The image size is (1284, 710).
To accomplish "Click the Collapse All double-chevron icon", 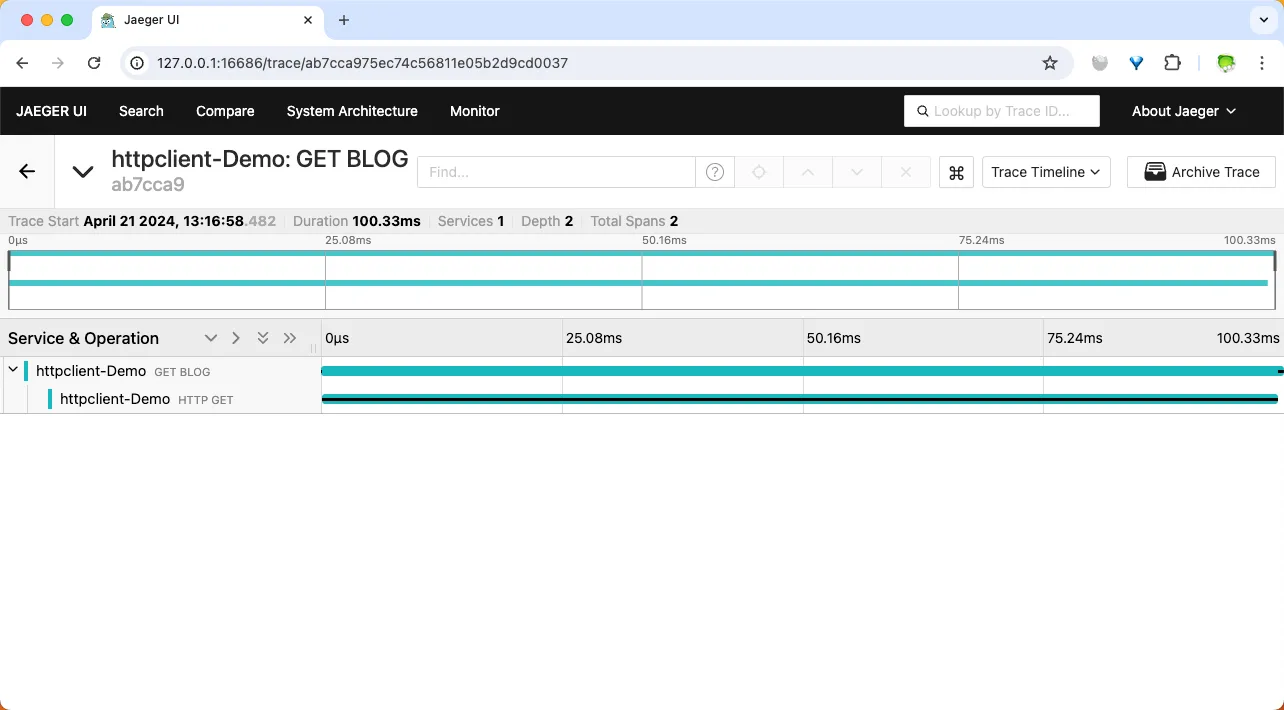I will coord(290,338).
